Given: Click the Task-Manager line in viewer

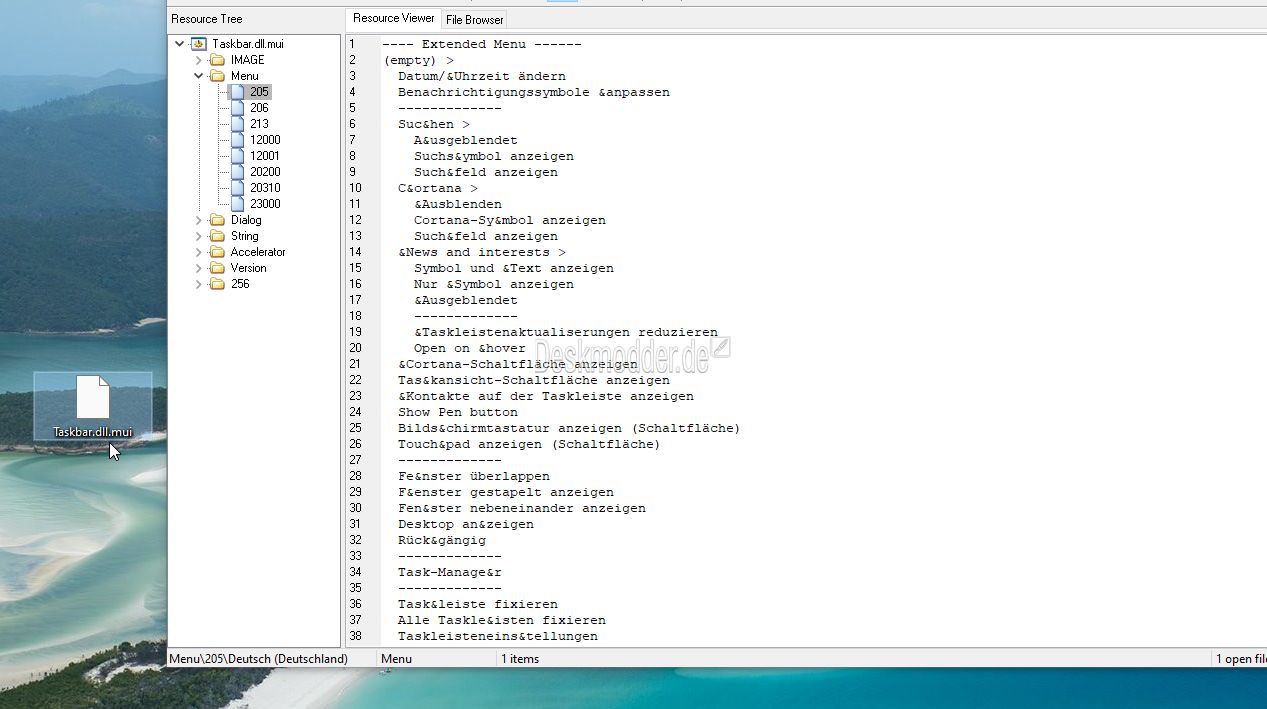Looking at the screenshot, I should click(x=449, y=572).
